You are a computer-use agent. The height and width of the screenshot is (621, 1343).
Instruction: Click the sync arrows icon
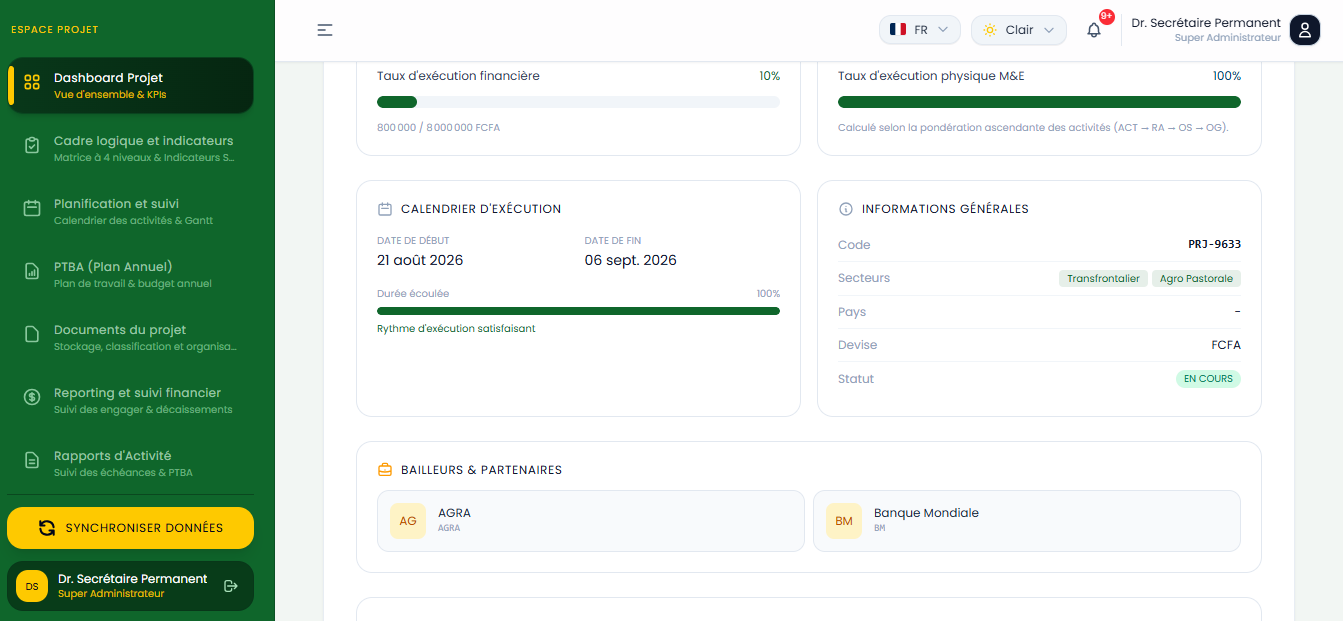tap(47, 528)
